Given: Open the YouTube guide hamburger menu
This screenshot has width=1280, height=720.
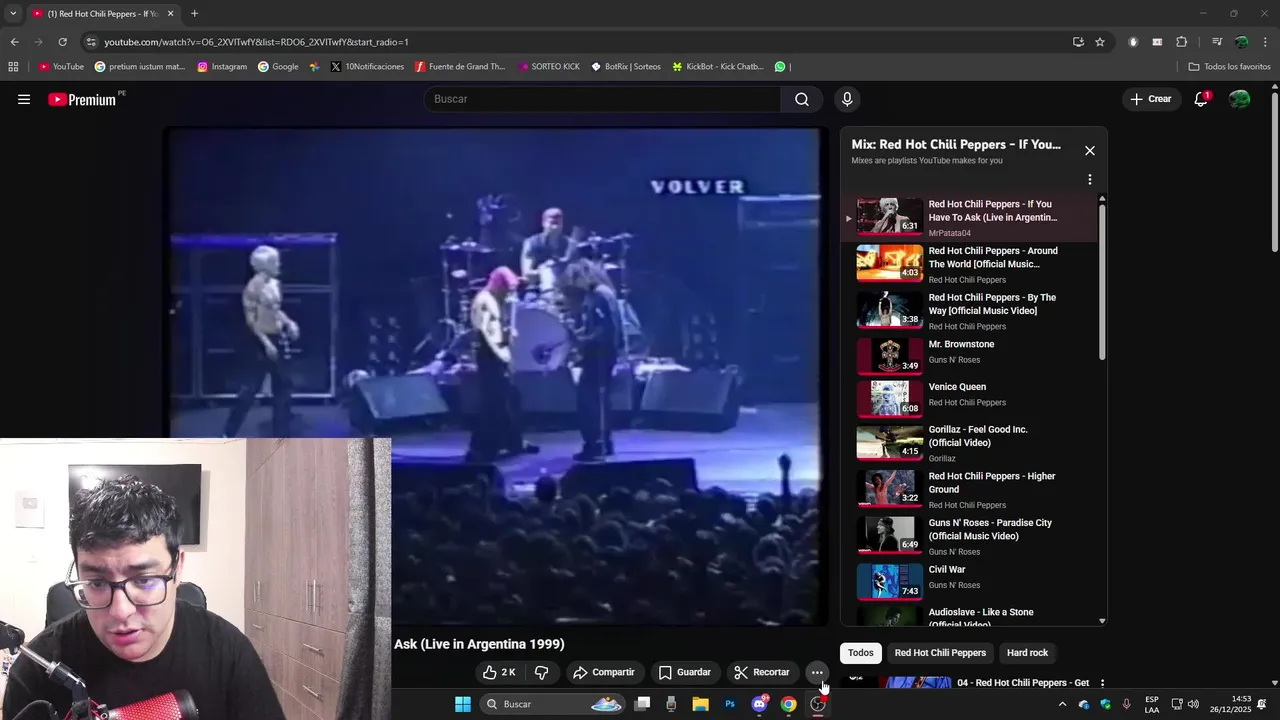Looking at the screenshot, I should pos(24,99).
